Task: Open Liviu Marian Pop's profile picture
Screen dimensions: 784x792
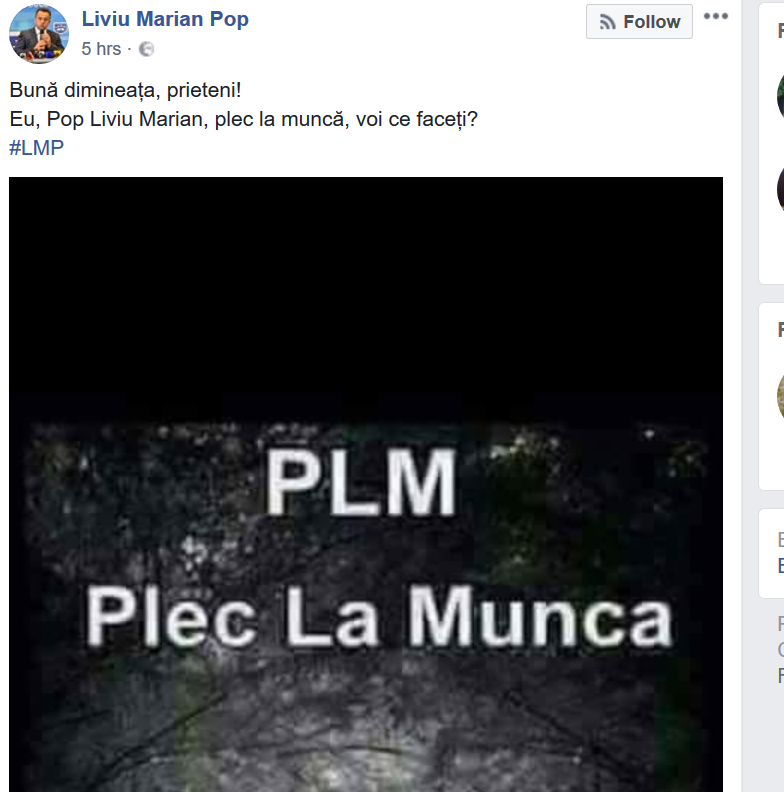Action: tap(39, 34)
